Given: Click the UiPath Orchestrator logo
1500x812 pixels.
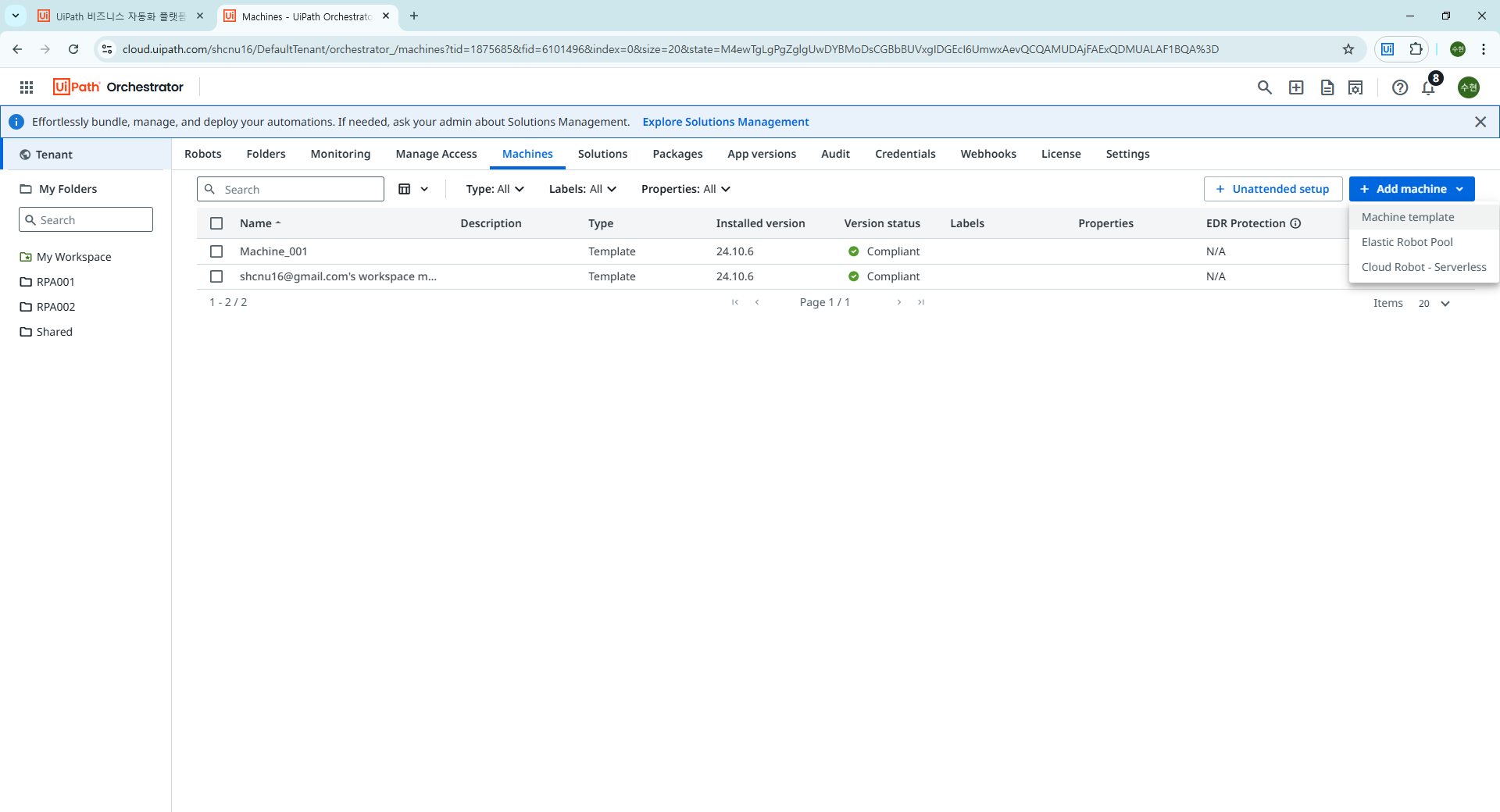Looking at the screenshot, I should (x=118, y=87).
